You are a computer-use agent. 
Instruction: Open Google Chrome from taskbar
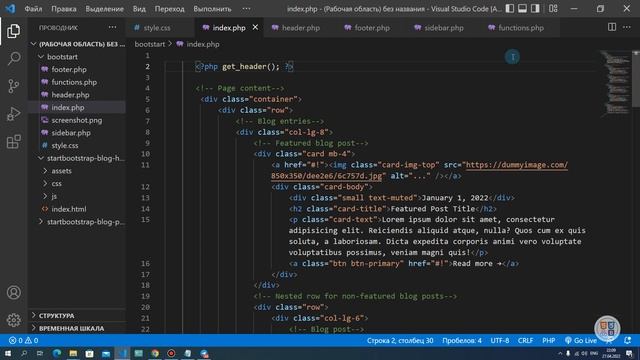pos(155,353)
